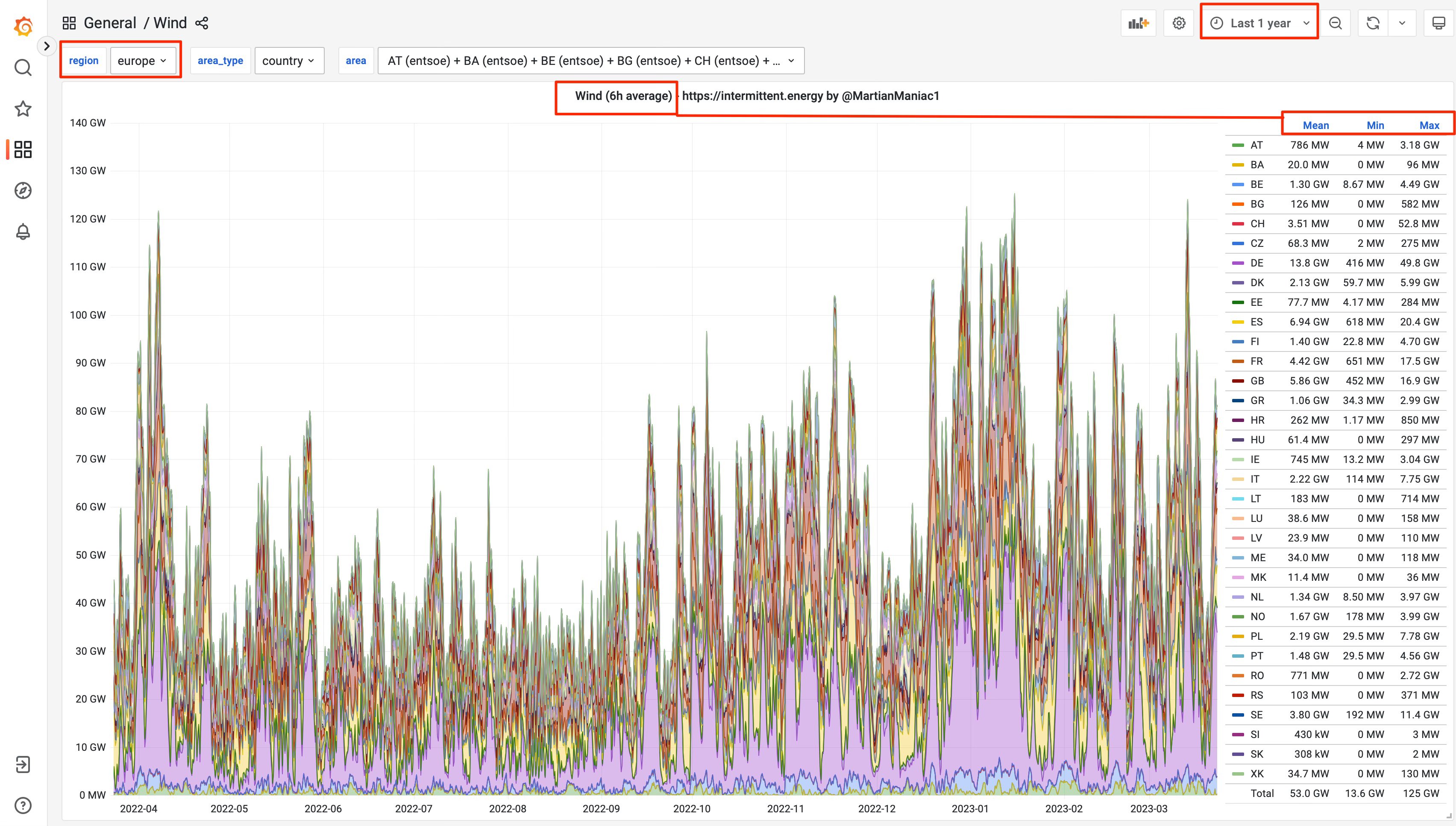This screenshot has height=826, width=1456.
Task: Open the region europe dropdown
Action: click(x=142, y=61)
